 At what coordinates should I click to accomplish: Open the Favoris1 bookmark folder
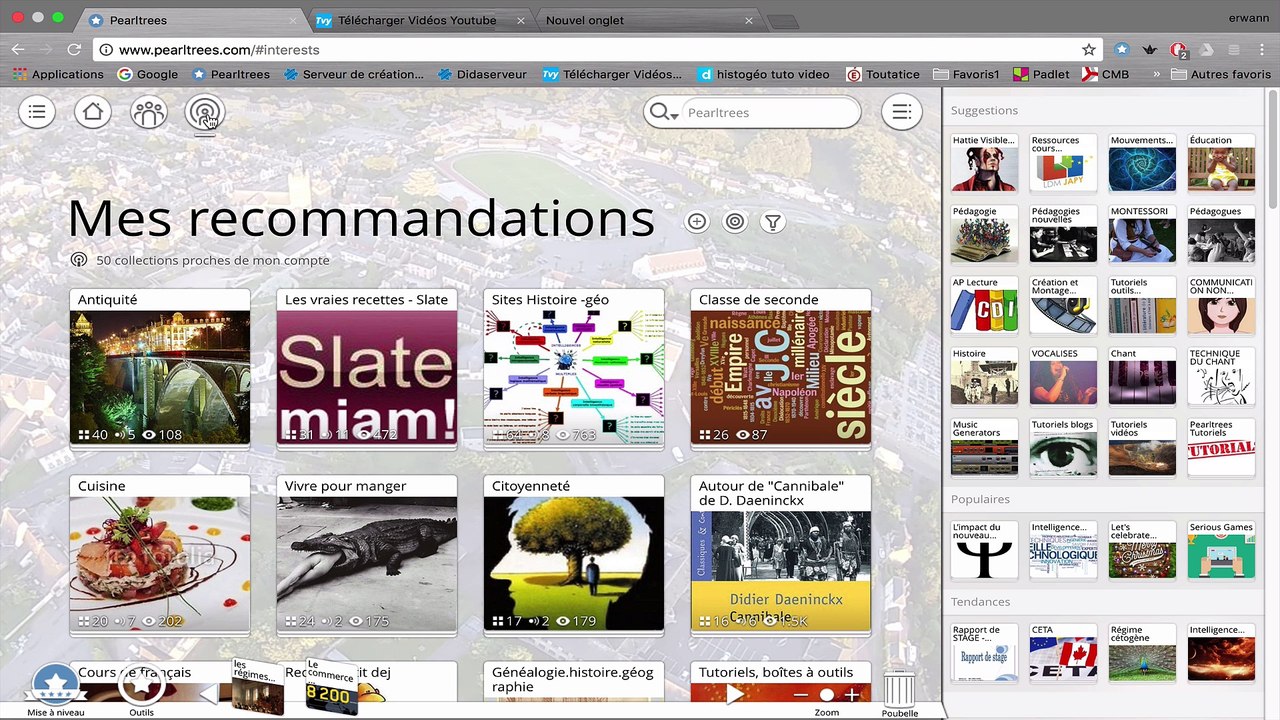(x=966, y=74)
